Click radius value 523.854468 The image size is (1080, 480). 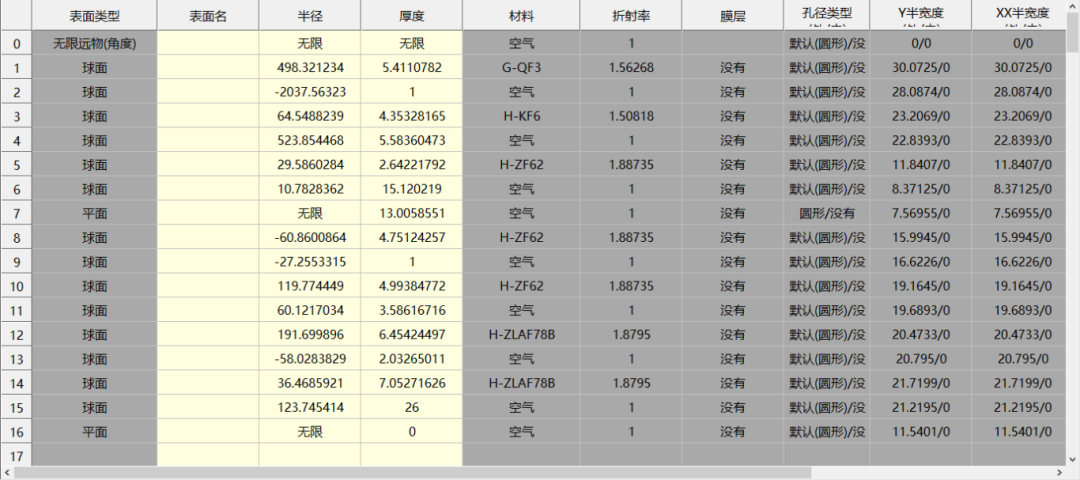pos(310,140)
